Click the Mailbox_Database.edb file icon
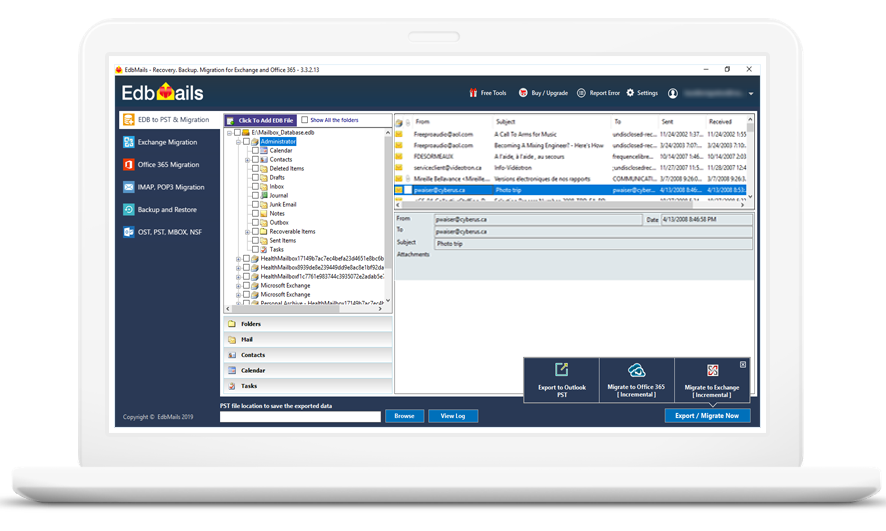The width and height of the screenshot is (886, 531). pyautogui.click(x=246, y=133)
